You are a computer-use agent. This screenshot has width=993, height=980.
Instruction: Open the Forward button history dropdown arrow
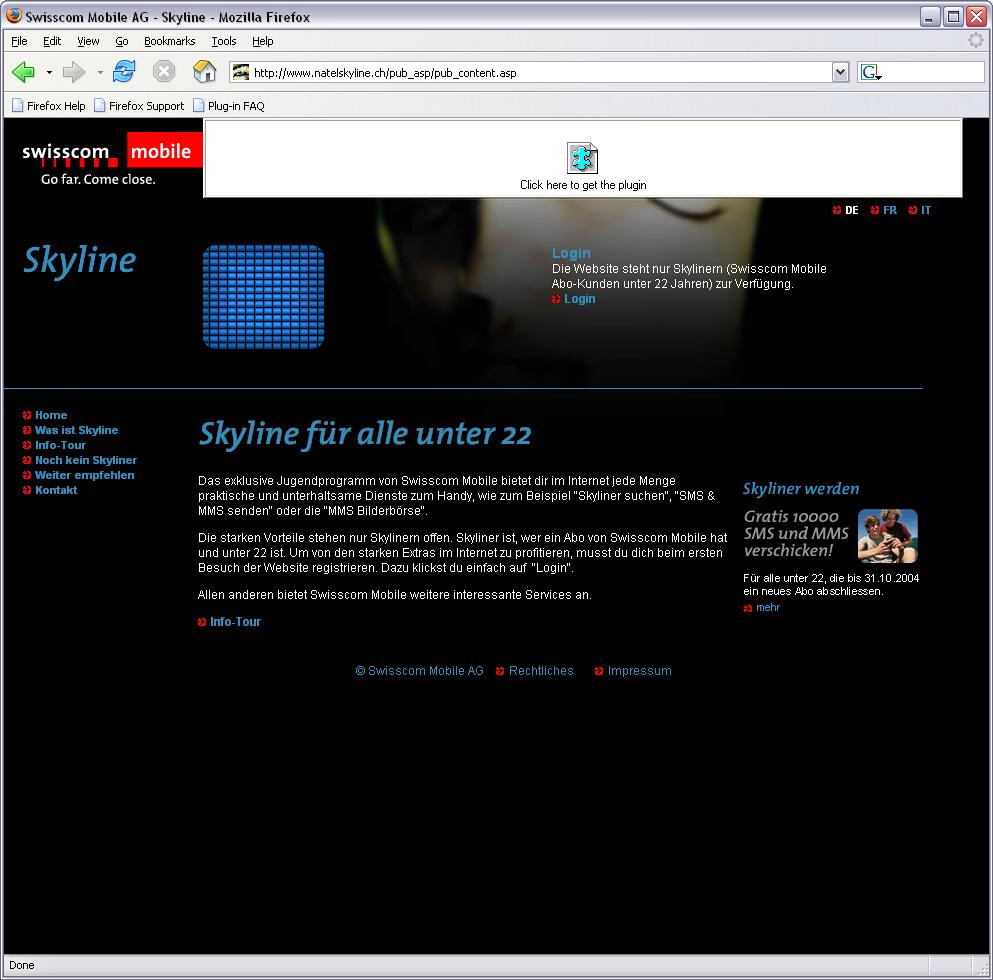point(99,73)
